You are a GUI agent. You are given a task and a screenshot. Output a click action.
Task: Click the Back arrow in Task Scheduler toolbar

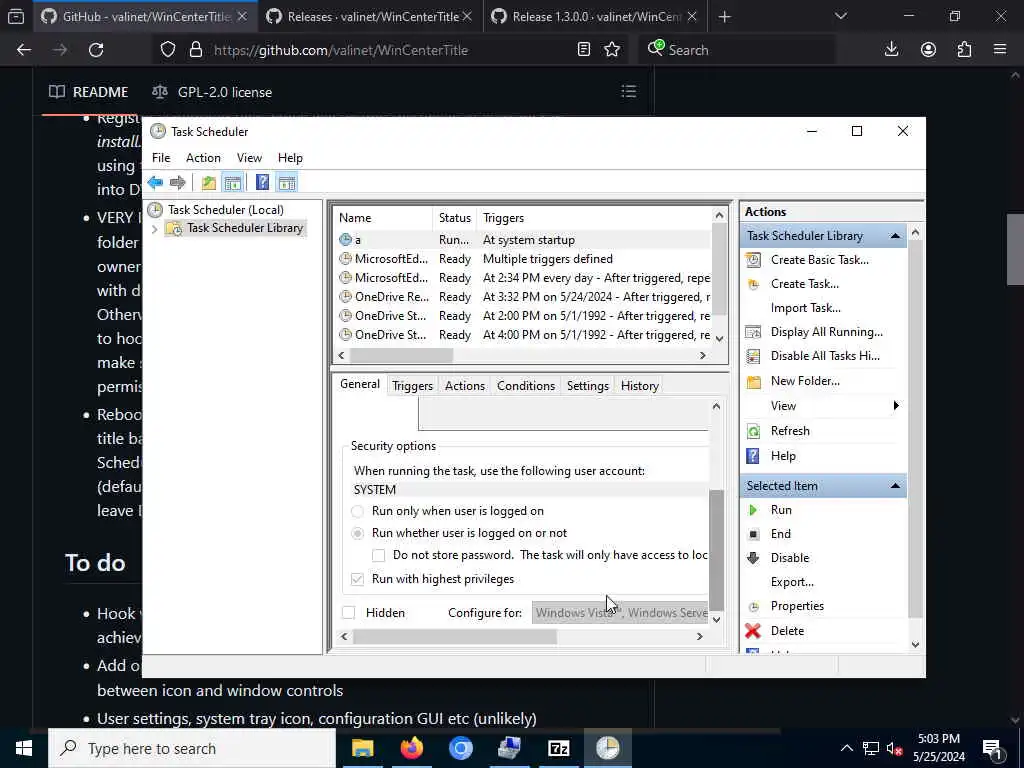[155, 183]
